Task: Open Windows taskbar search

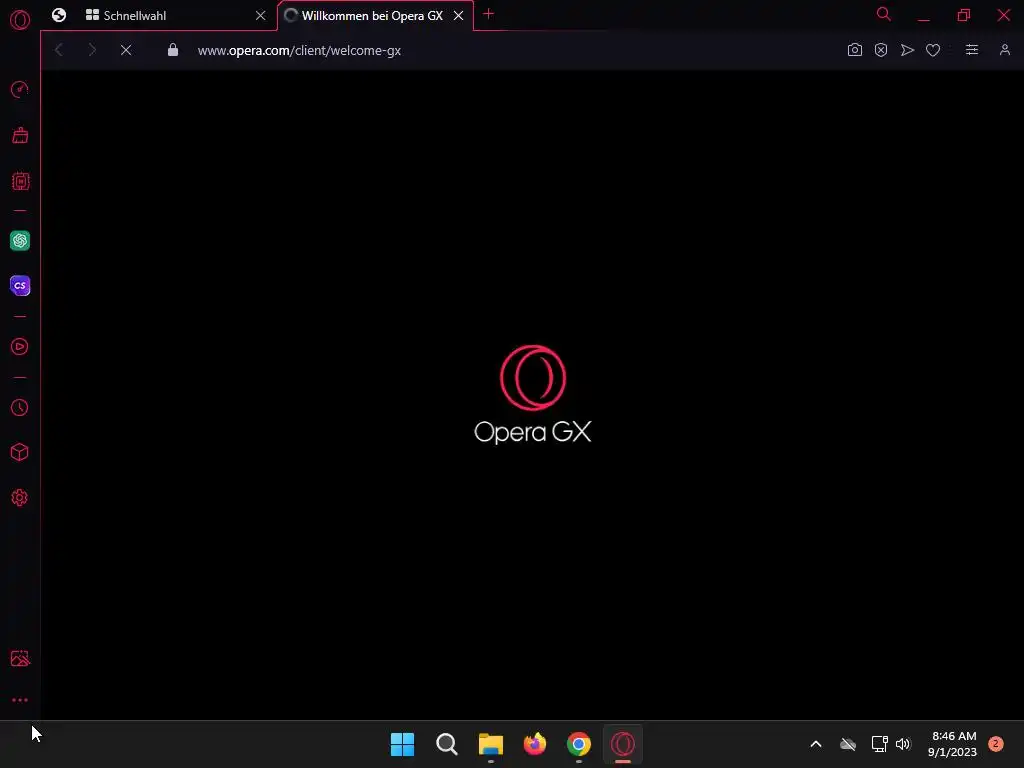Action: coord(447,744)
